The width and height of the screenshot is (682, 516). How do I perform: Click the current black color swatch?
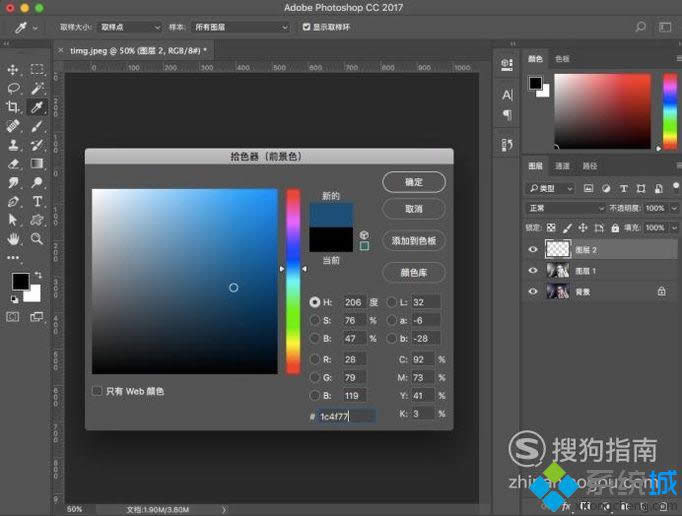[x=331, y=239]
